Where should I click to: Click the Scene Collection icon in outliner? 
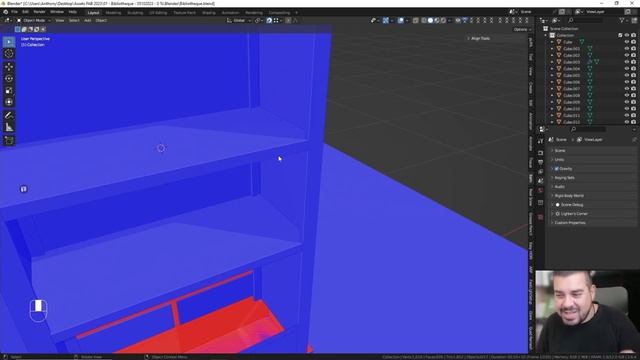546,29
